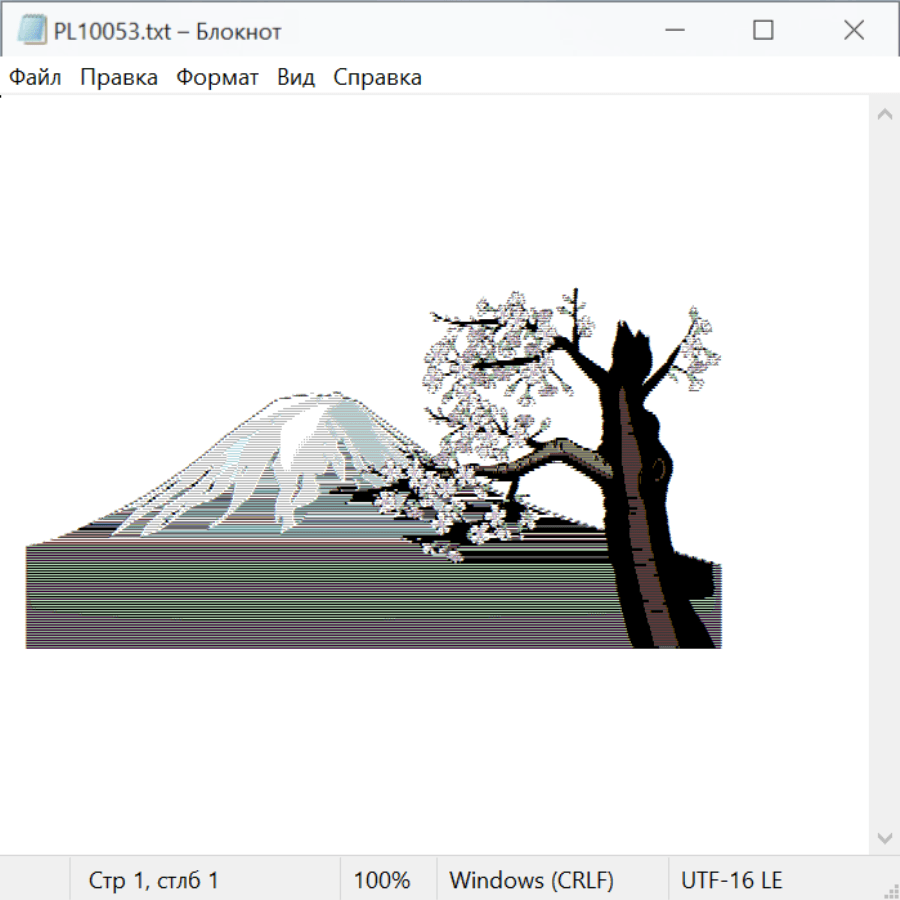Open the Справка menu
900x900 pixels.
[x=377, y=78]
